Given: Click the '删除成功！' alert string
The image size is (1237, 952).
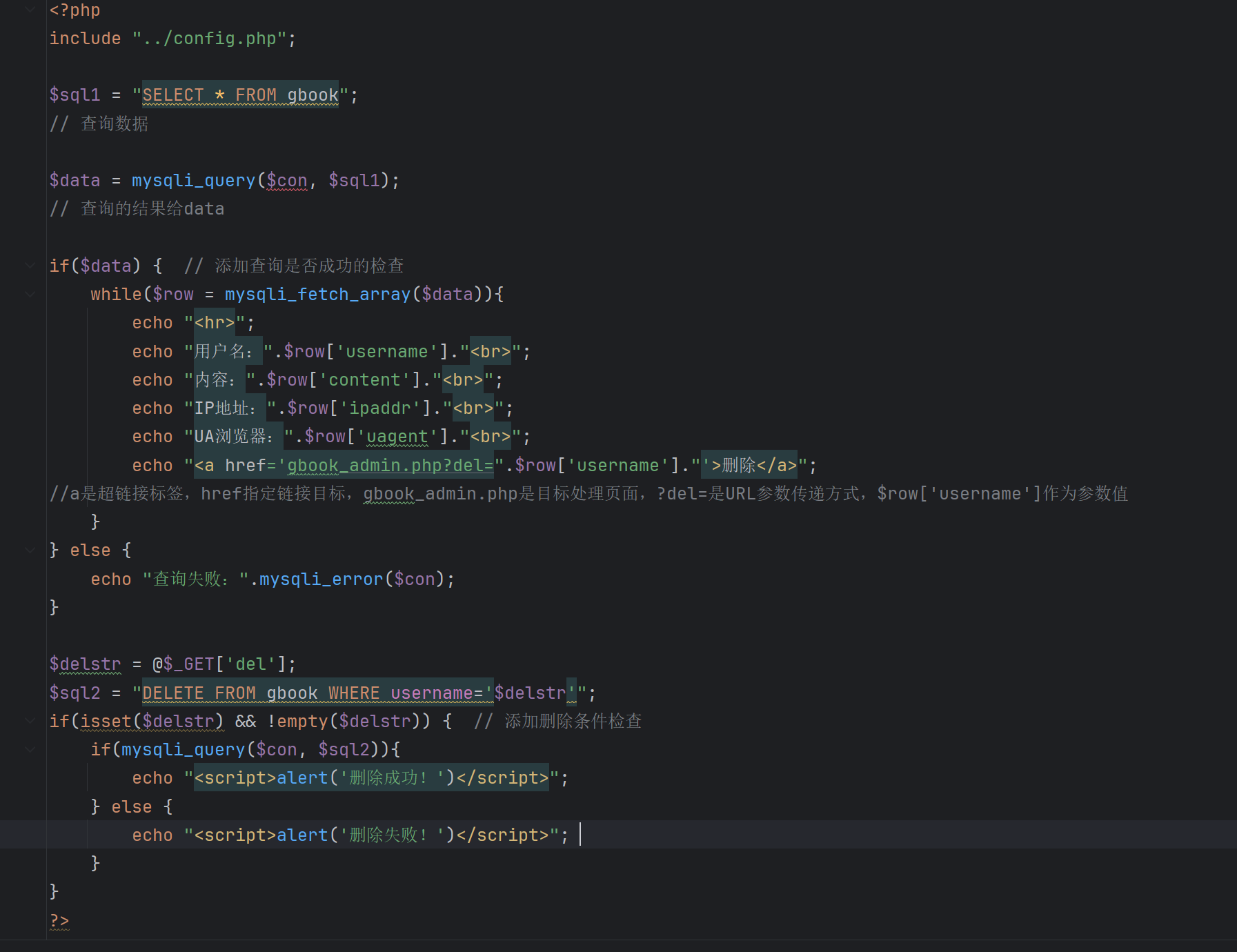Looking at the screenshot, I should 392,778.
